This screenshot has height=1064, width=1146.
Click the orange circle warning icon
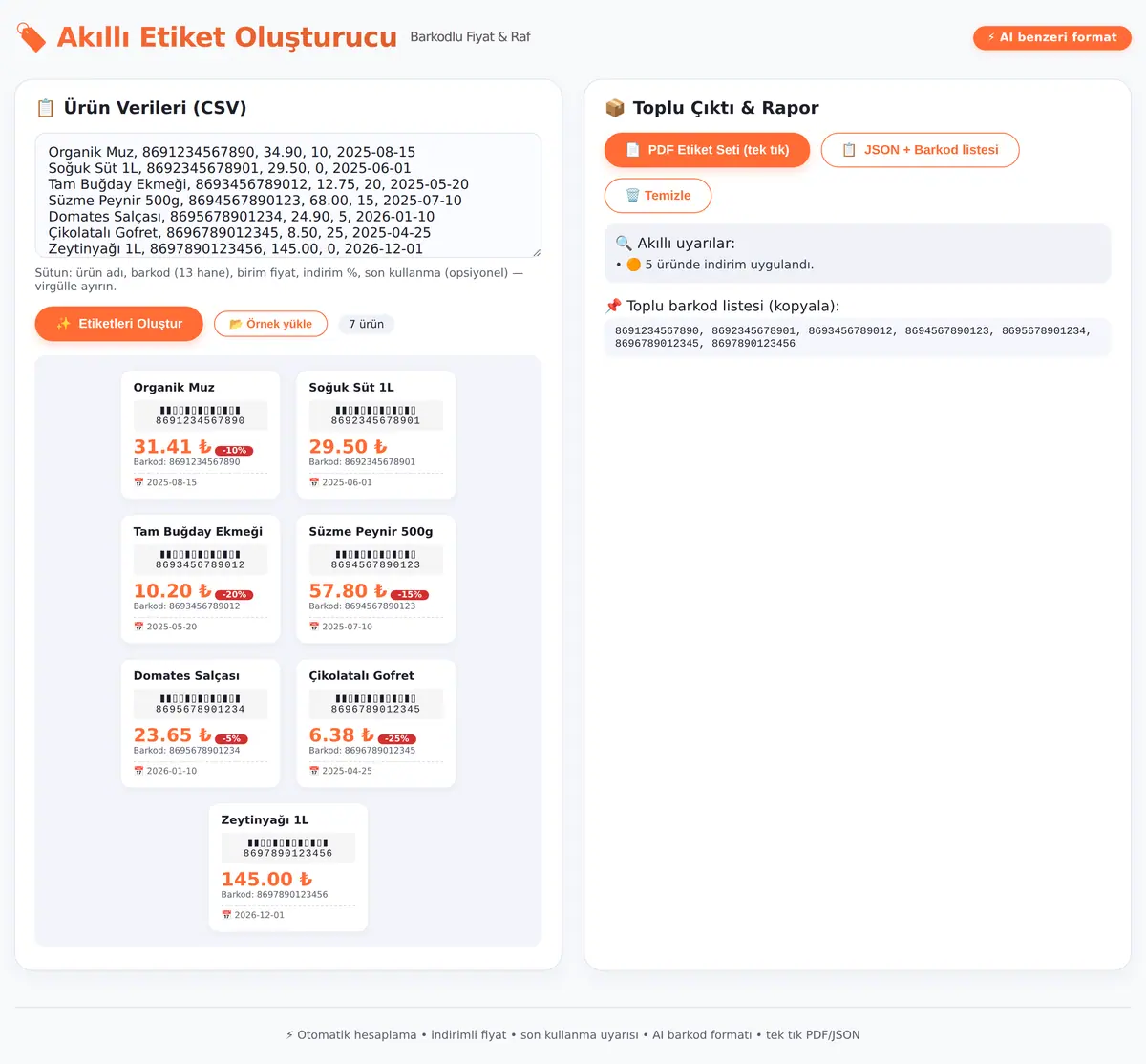pos(633,265)
